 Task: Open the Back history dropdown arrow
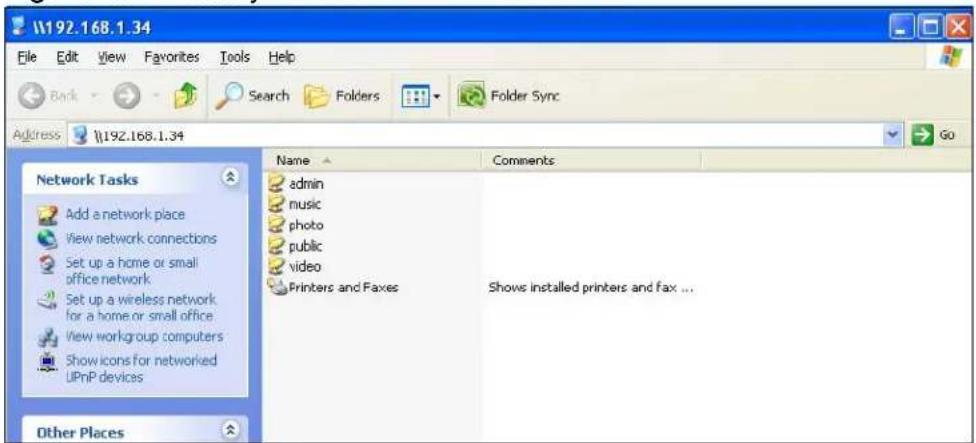[93, 97]
